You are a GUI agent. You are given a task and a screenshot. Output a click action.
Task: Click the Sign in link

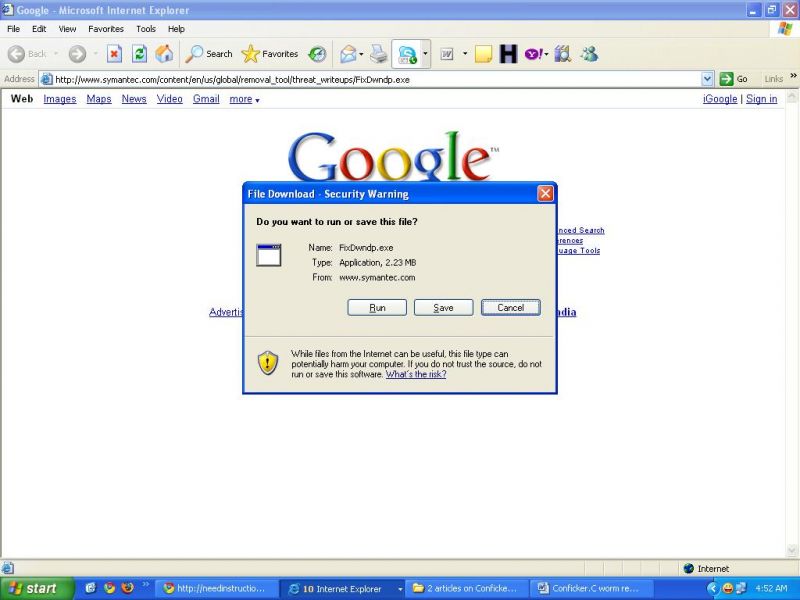pyautogui.click(x=762, y=99)
